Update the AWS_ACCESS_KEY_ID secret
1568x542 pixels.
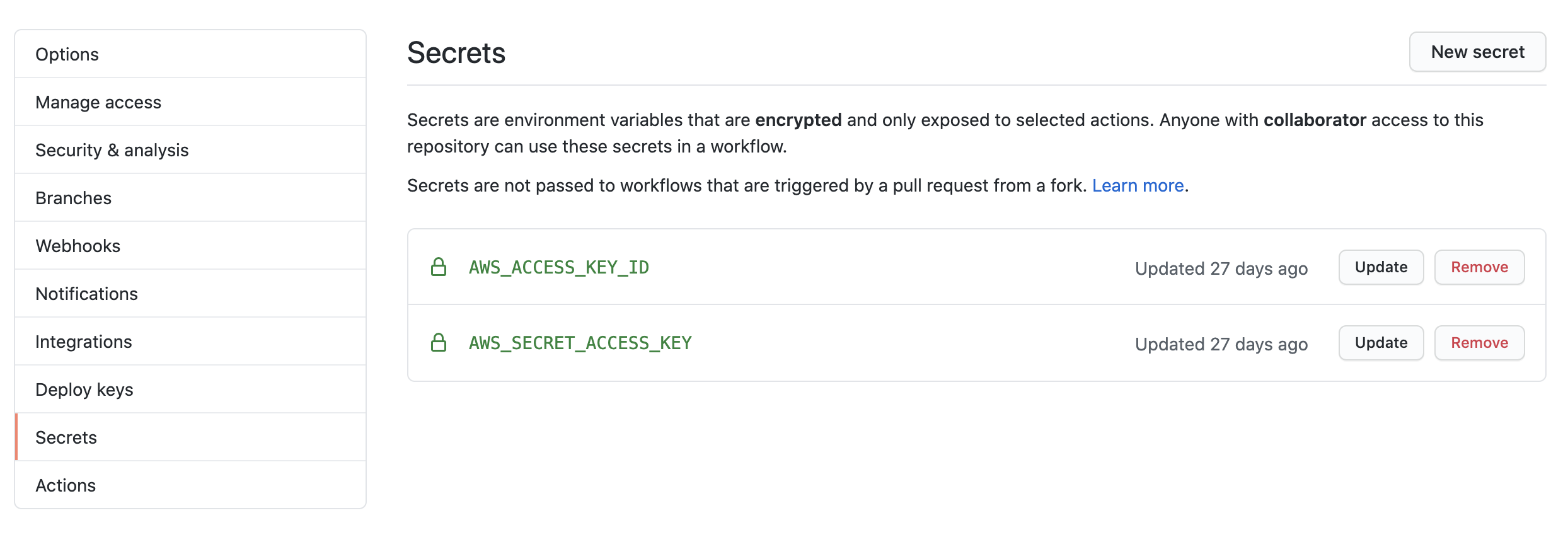[x=1381, y=267]
